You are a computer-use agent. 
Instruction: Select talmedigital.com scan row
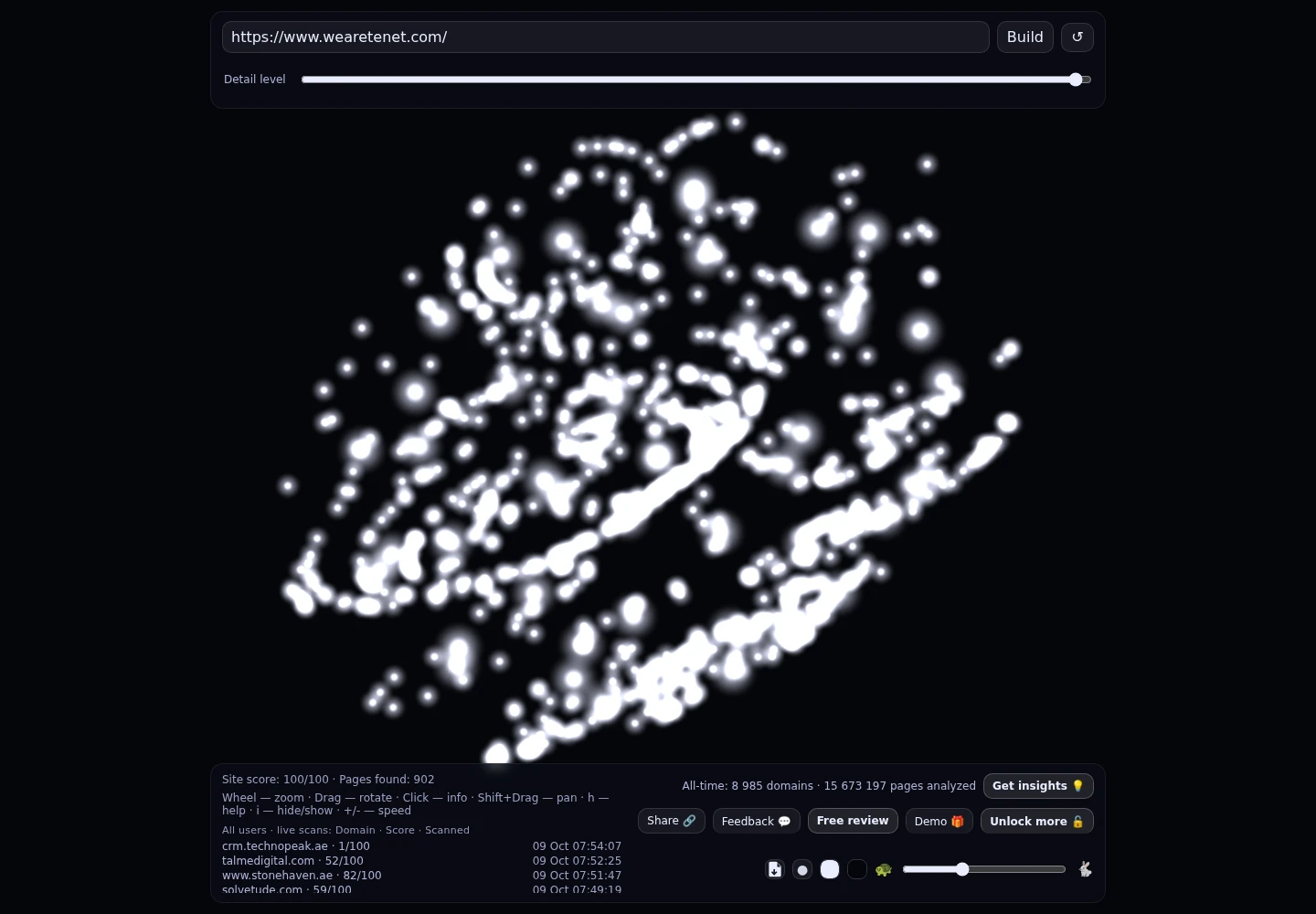click(421, 861)
